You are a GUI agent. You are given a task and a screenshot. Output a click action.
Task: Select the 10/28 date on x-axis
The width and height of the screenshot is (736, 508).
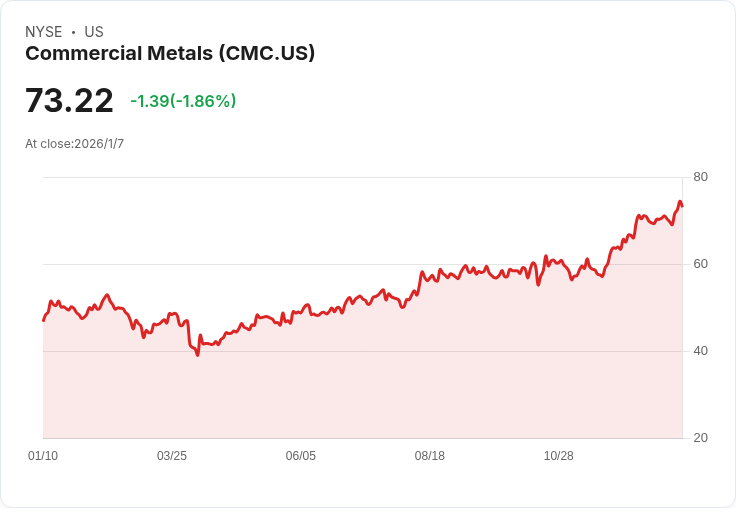coord(559,456)
